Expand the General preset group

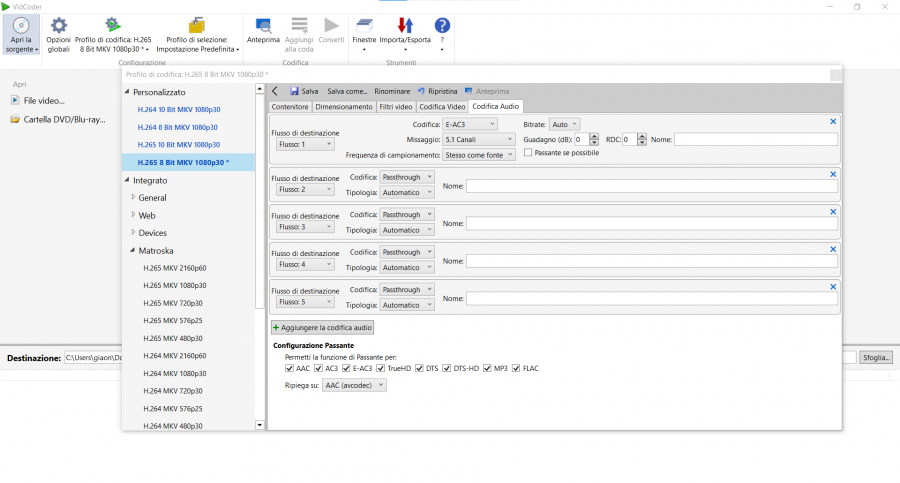[x=133, y=198]
